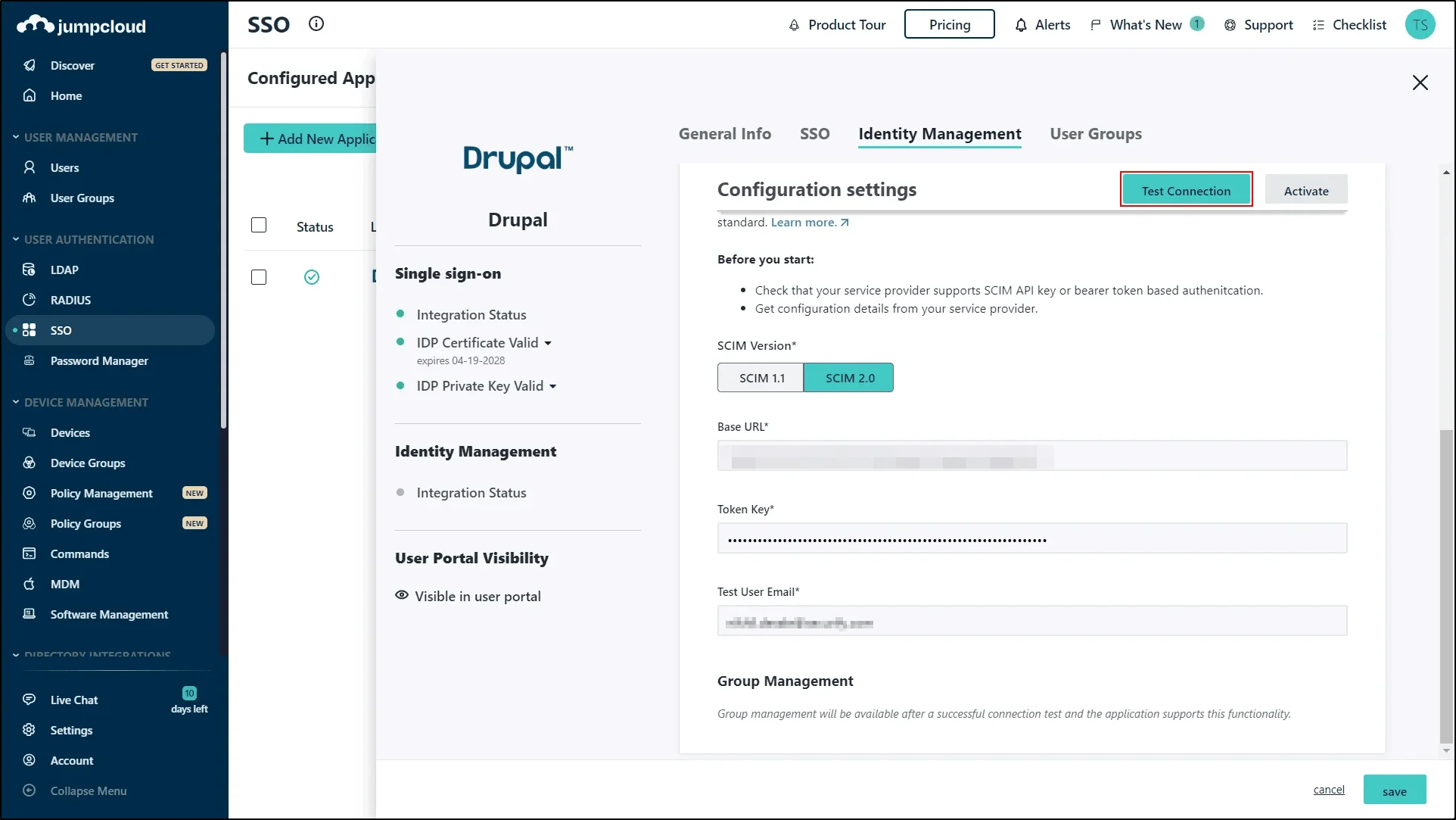Open the Checklist menu
1456x820 pixels.
[x=1349, y=25]
